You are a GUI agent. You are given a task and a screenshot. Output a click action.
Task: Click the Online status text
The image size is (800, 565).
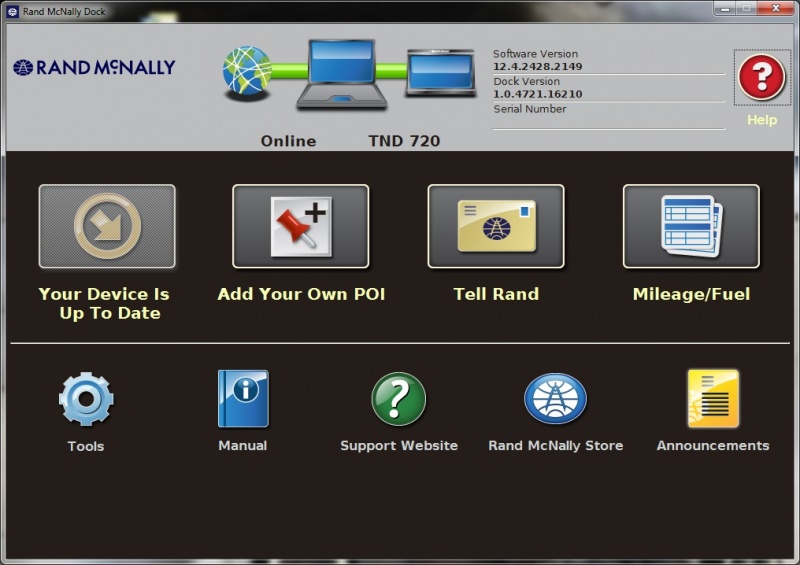point(288,141)
